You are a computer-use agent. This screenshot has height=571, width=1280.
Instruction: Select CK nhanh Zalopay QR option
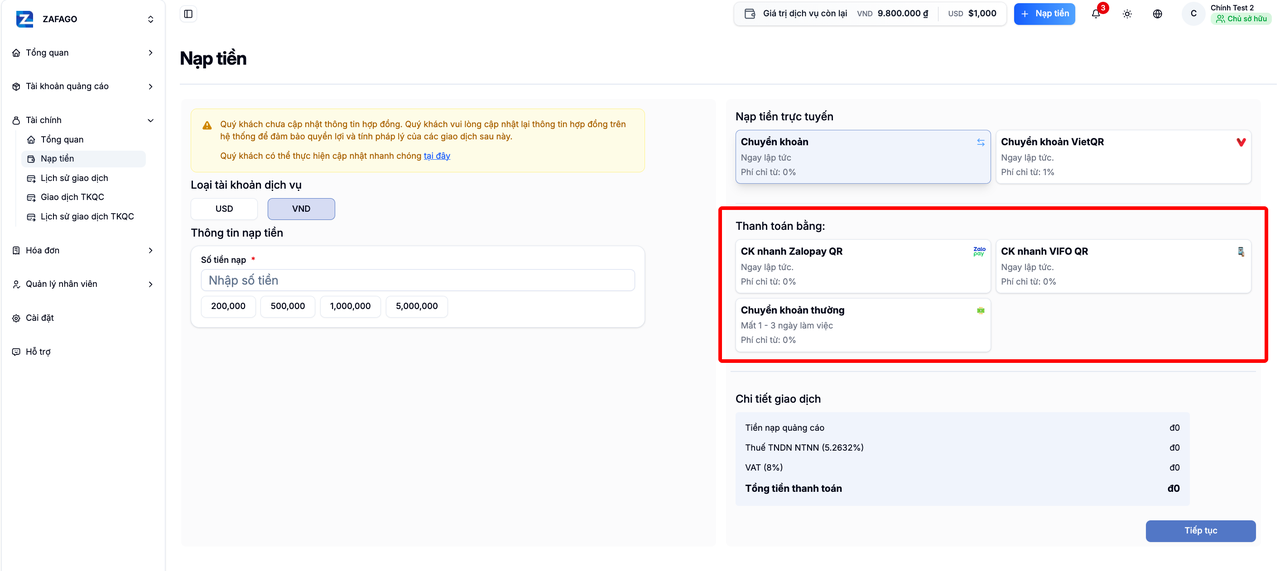coord(863,266)
